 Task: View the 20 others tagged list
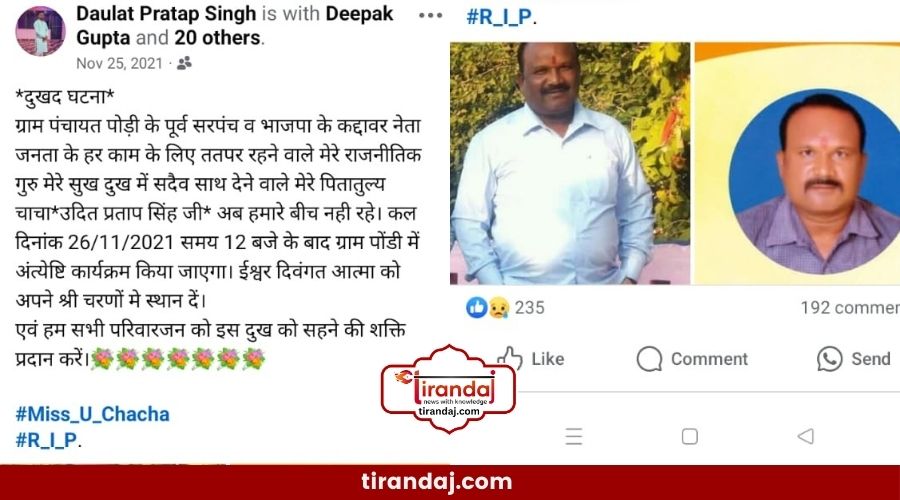click(218, 38)
